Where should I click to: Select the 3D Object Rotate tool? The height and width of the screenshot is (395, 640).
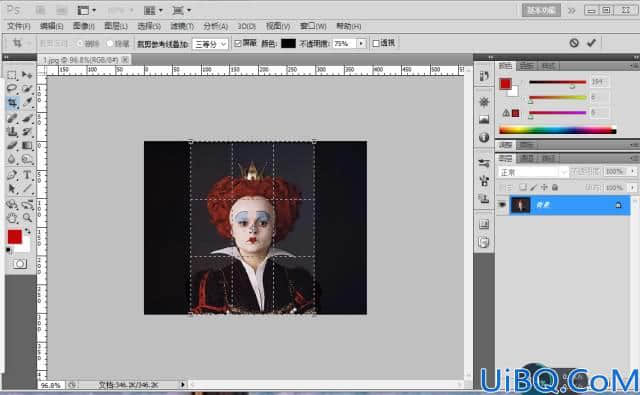point(12,204)
